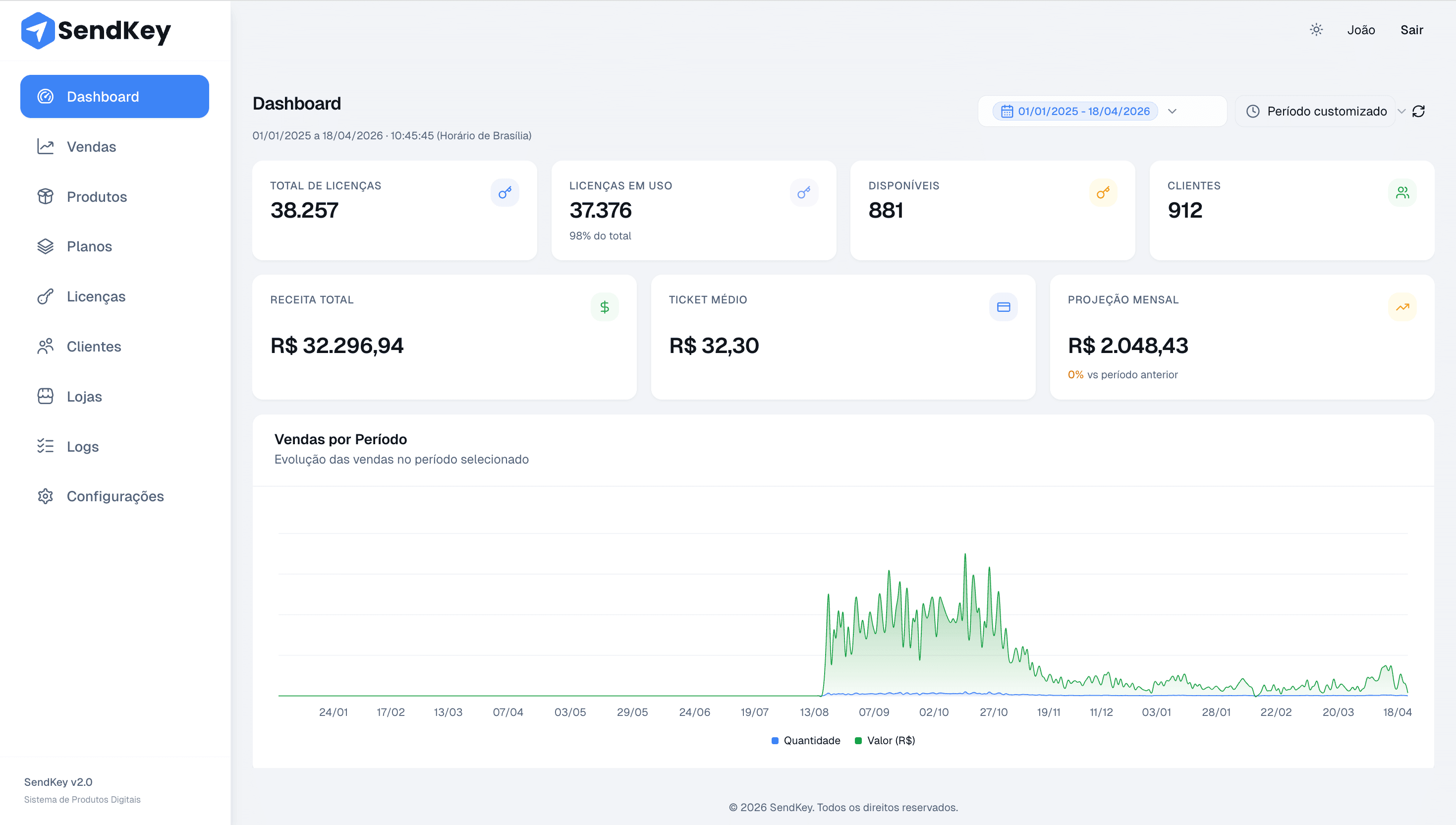
Task: Toggle the Quantidade legend item
Action: [x=805, y=740]
